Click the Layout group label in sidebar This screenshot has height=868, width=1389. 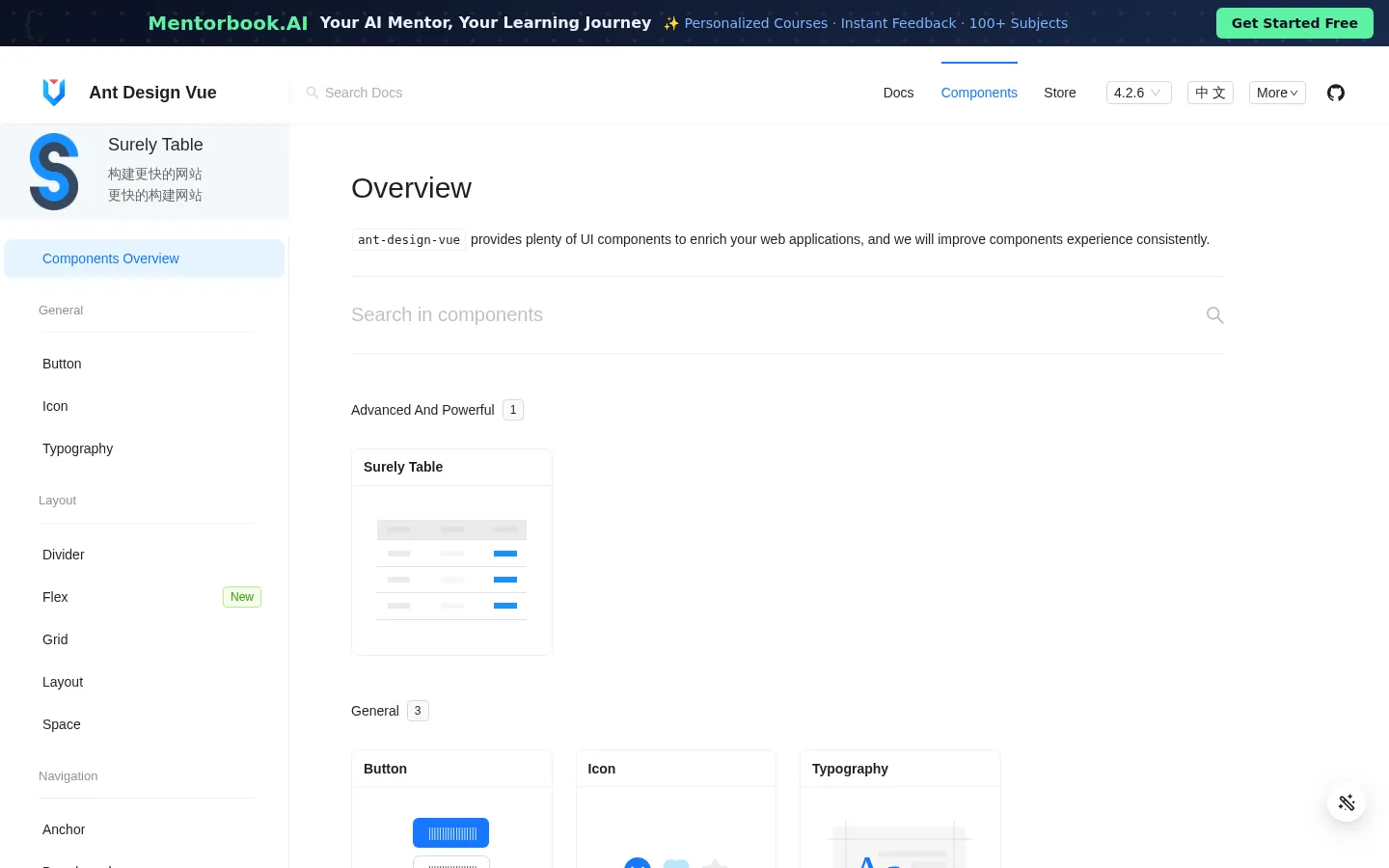pos(57,500)
